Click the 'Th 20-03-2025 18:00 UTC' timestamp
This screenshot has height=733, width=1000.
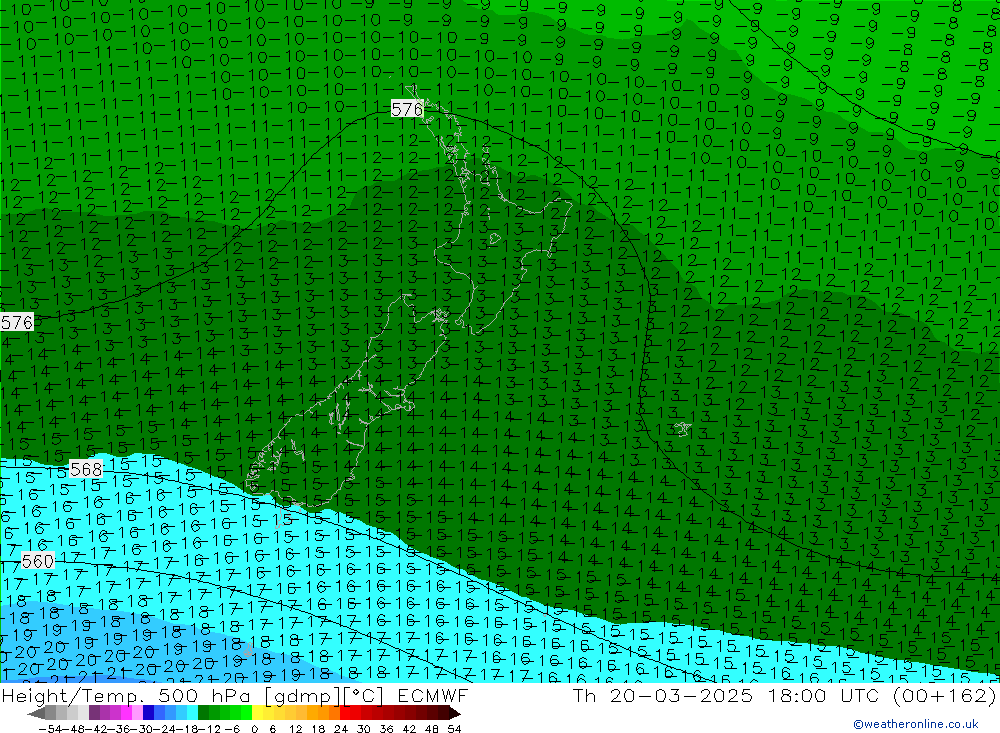(726, 695)
